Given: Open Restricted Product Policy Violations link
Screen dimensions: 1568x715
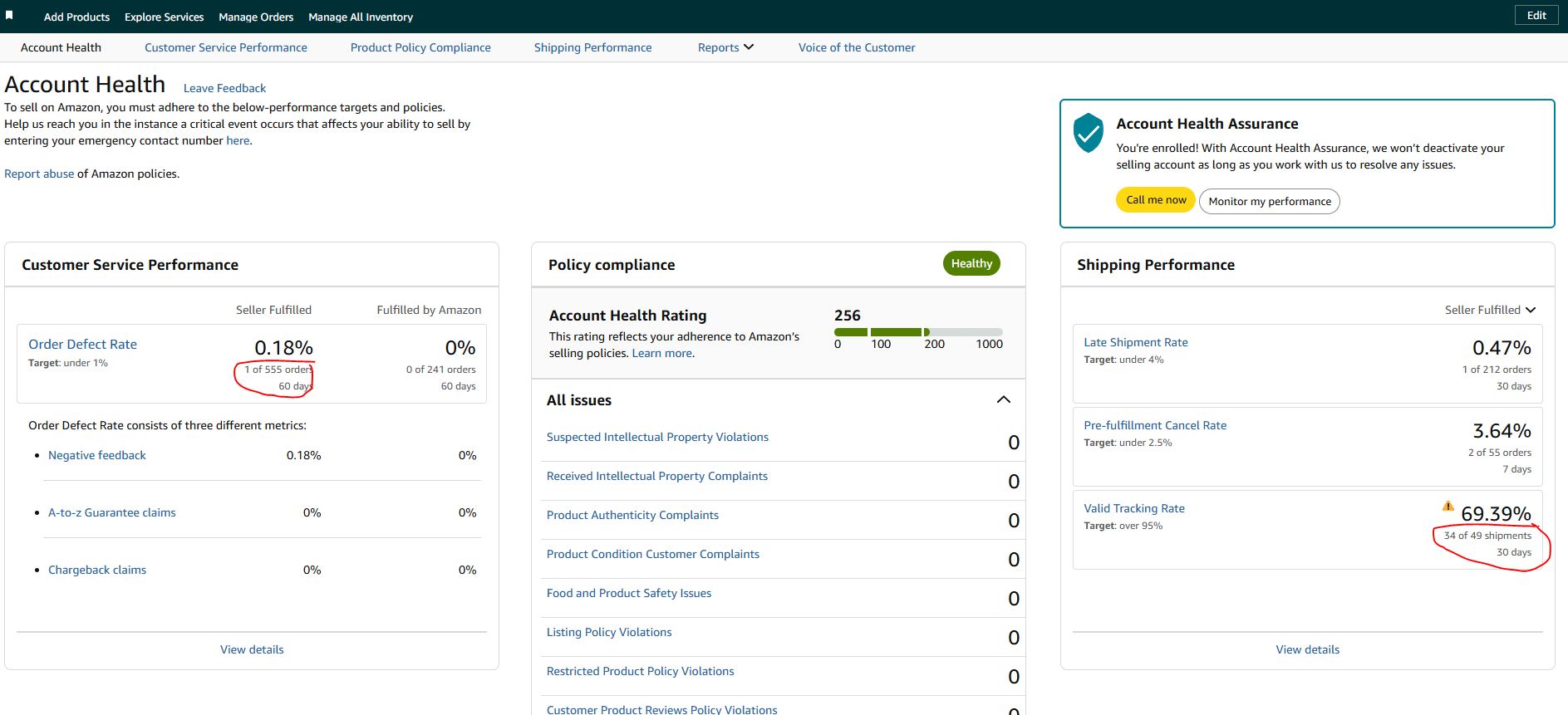Looking at the screenshot, I should [x=641, y=671].
